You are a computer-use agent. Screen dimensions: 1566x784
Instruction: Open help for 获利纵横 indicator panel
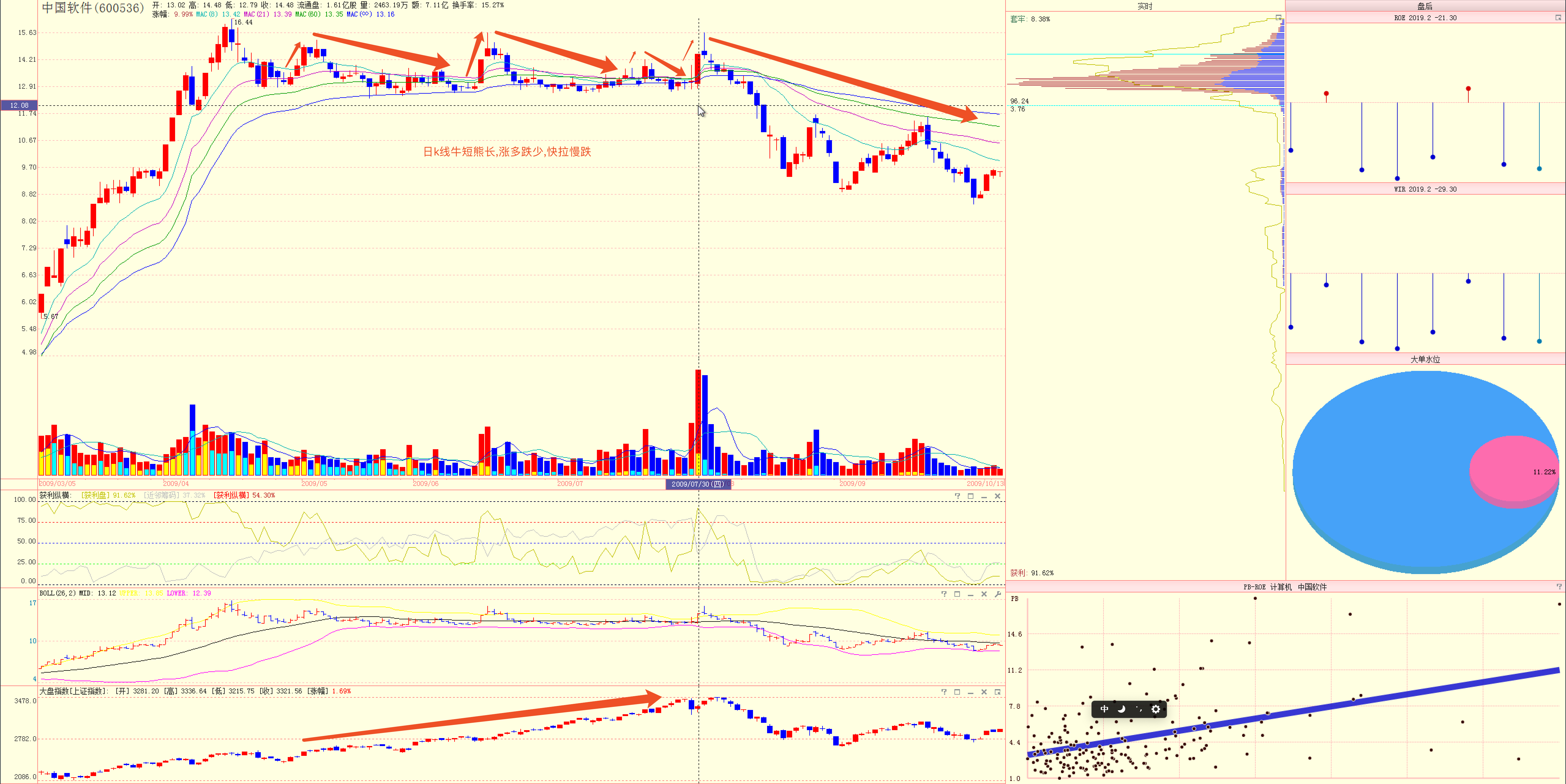pyautogui.click(x=957, y=496)
